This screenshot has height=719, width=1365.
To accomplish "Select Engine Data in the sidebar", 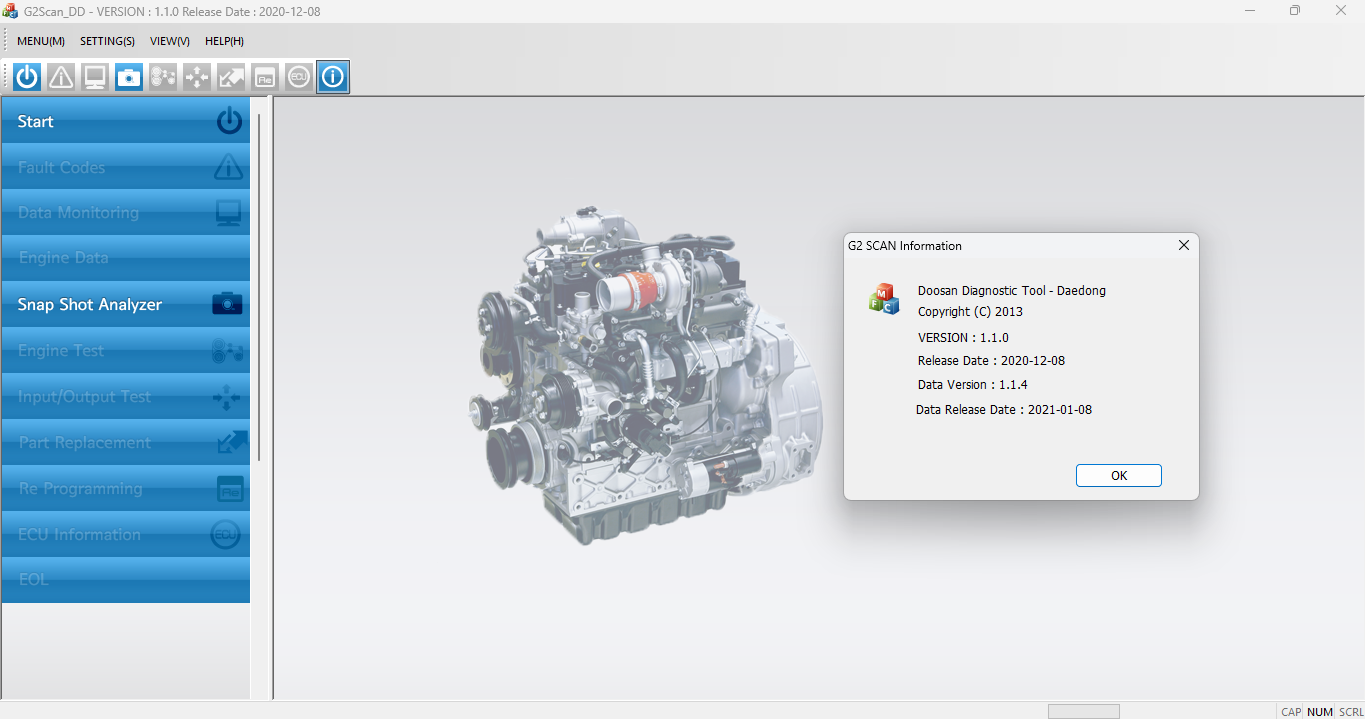I will pos(126,258).
